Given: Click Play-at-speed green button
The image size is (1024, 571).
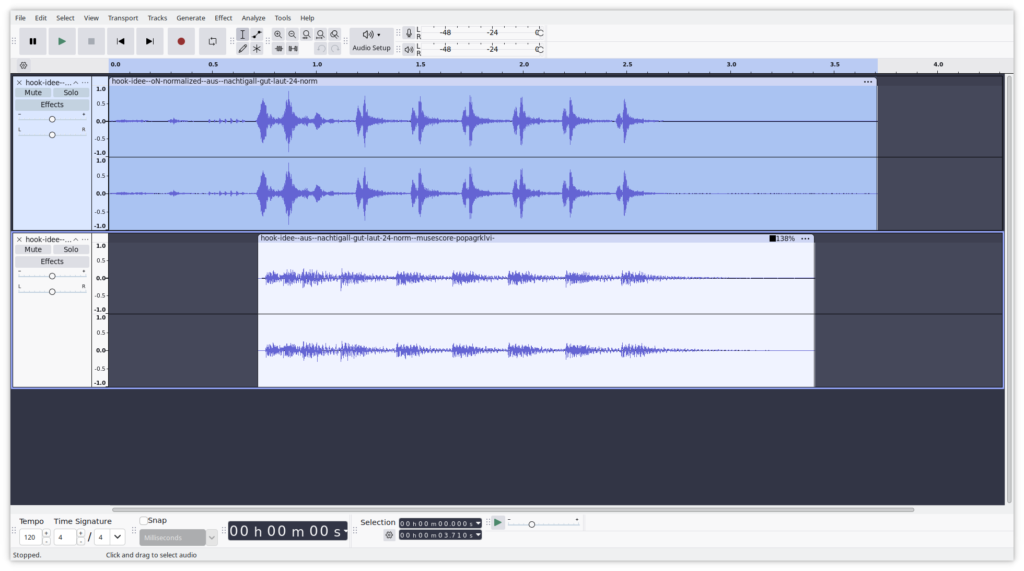Looking at the screenshot, I should click(x=498, y=523).
